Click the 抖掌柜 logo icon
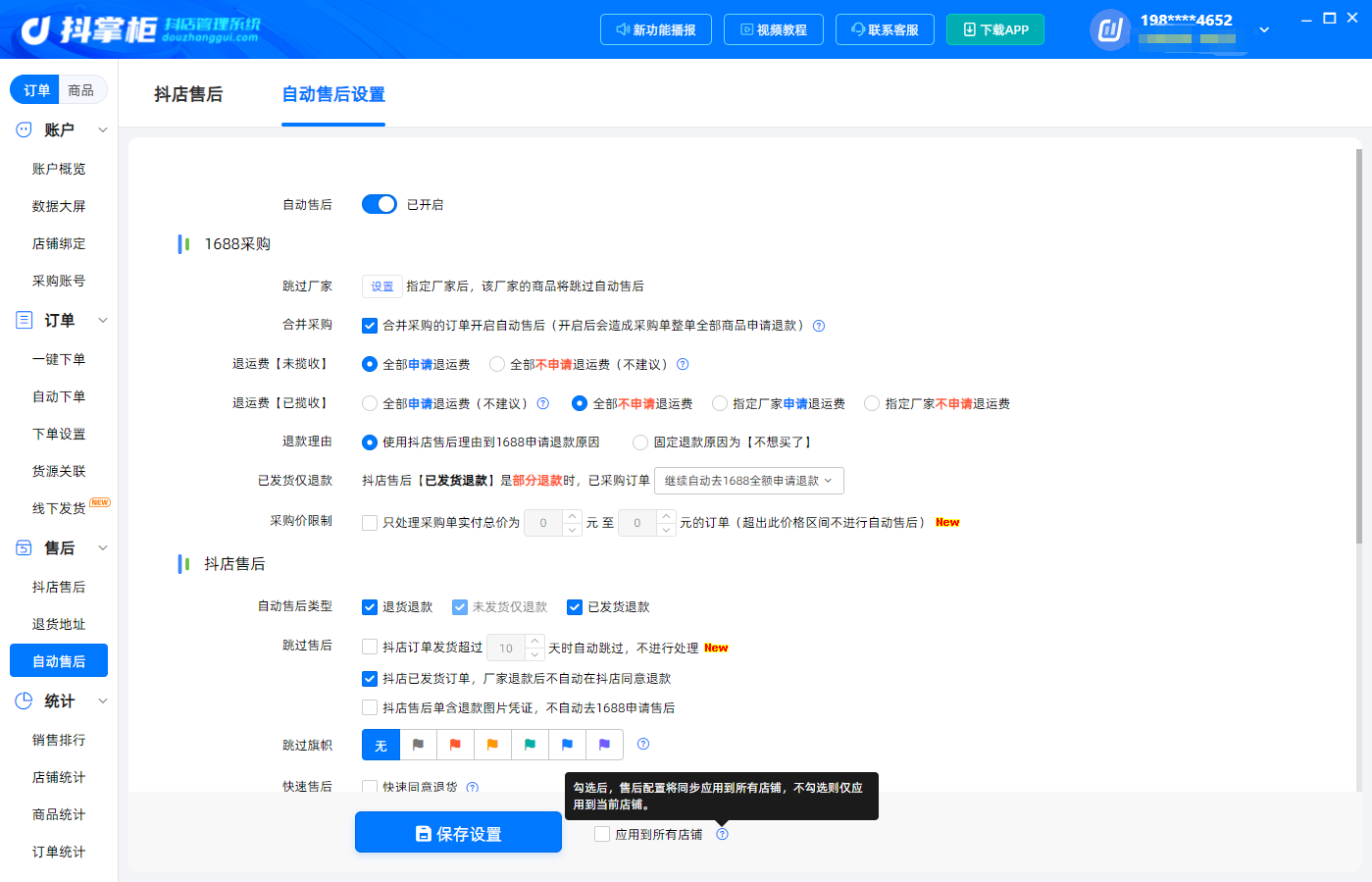Image resolution: width=1372 pixels, height=882 pixels. pos(35,30)
